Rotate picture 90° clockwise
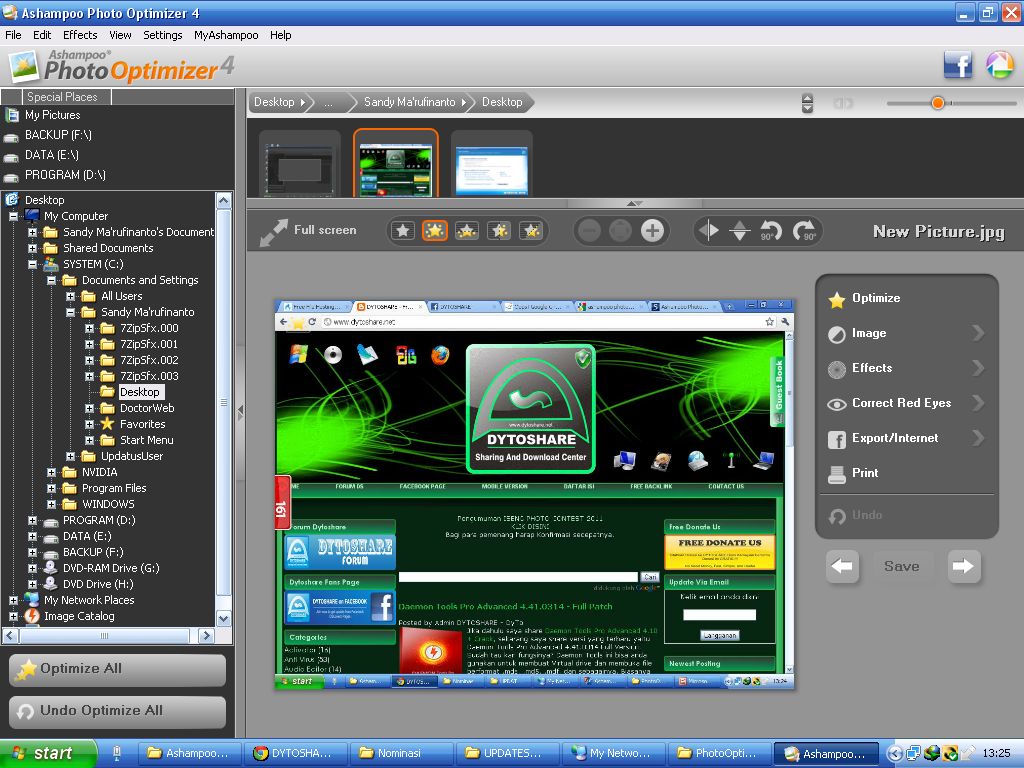This screenshot has height=768, width=1024. point(805,231)
